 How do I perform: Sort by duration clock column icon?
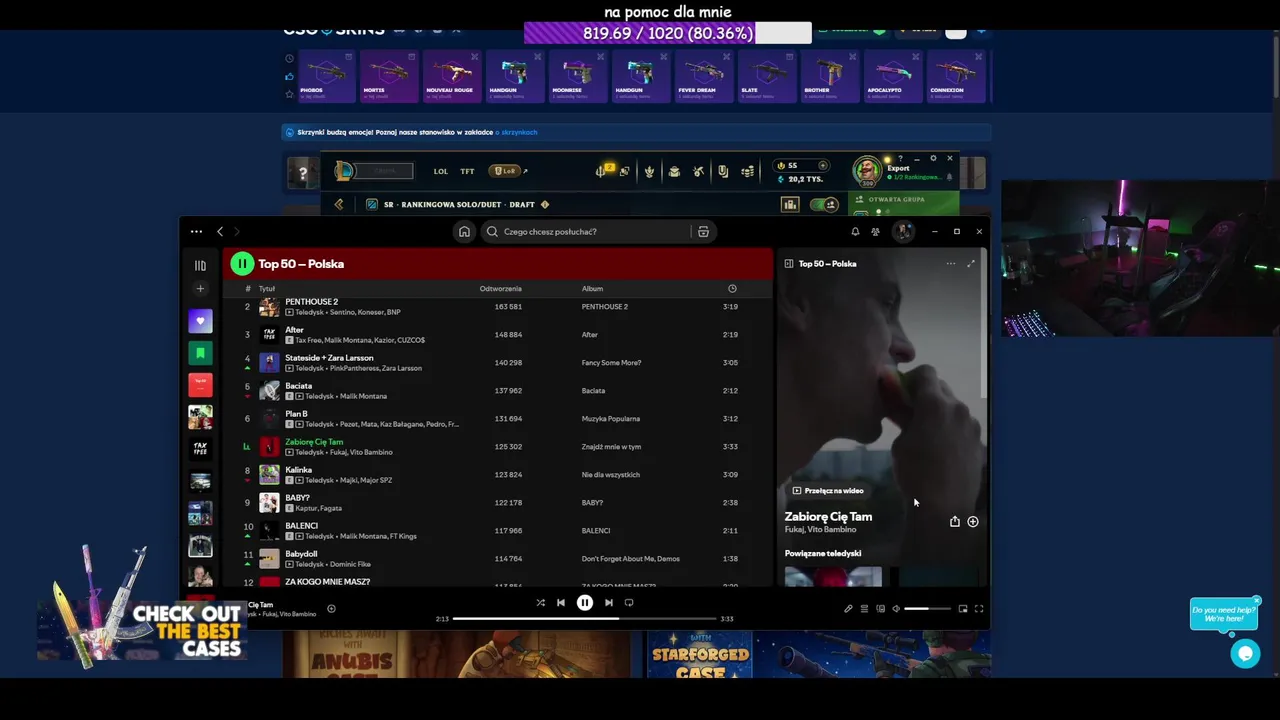[732, 289]
